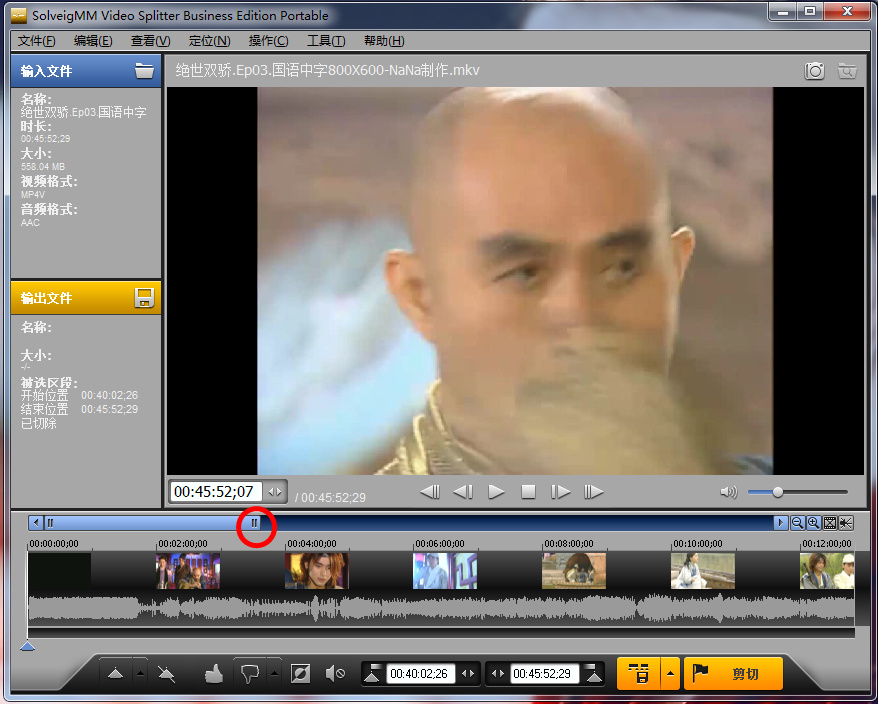Select thumbnail at 00:02:00;00
Image resolution: width=878 pixels, height=704 pixels.
pyautogui.click(x=188, y=571)
